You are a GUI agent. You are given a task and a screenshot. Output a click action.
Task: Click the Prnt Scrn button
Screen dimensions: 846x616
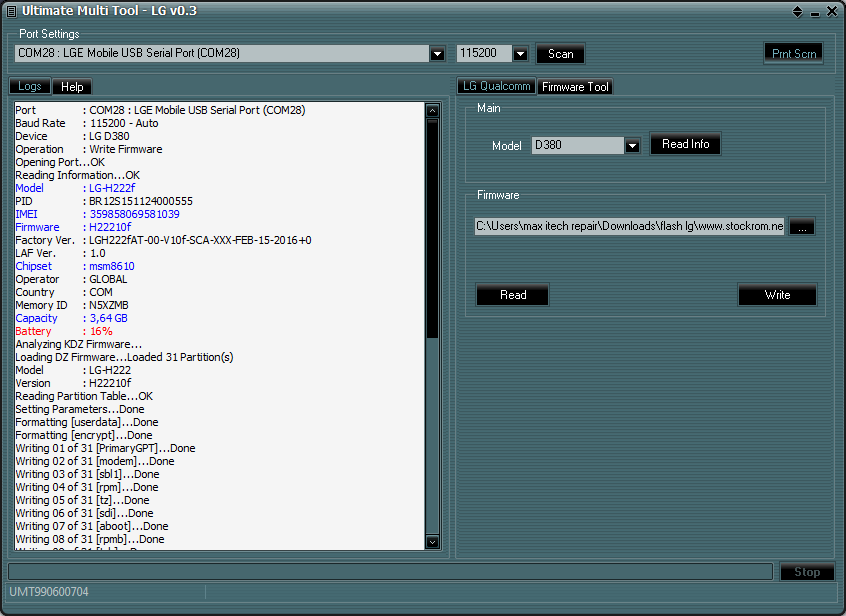pos(794,54)
